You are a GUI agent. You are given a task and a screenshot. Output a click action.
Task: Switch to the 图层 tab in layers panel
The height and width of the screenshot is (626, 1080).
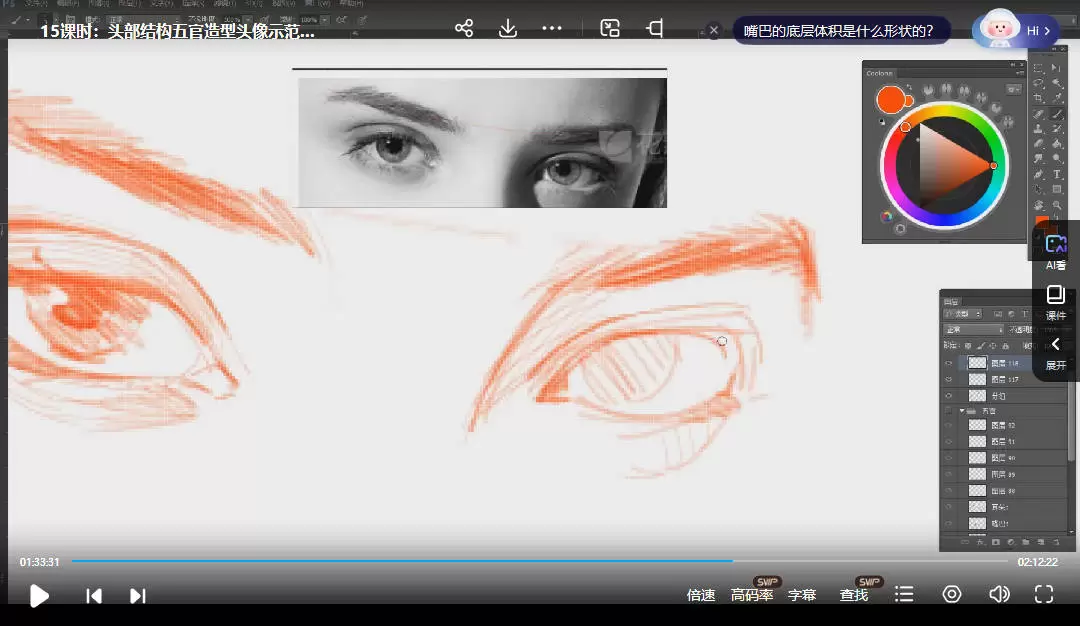[x=951, y=301]
